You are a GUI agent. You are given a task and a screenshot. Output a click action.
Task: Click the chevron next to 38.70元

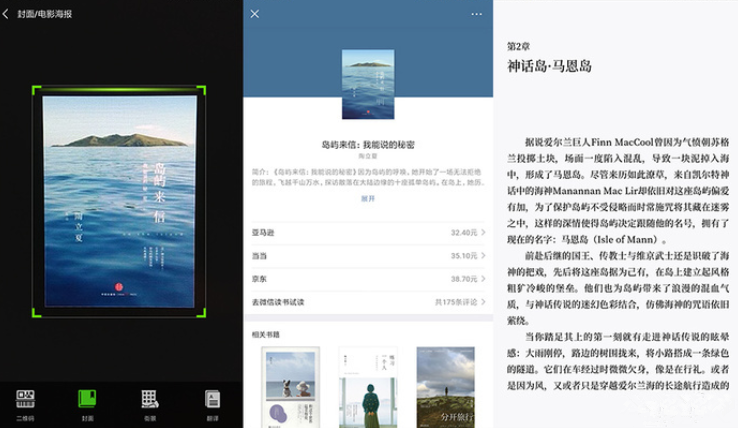[x=483, y=279]
